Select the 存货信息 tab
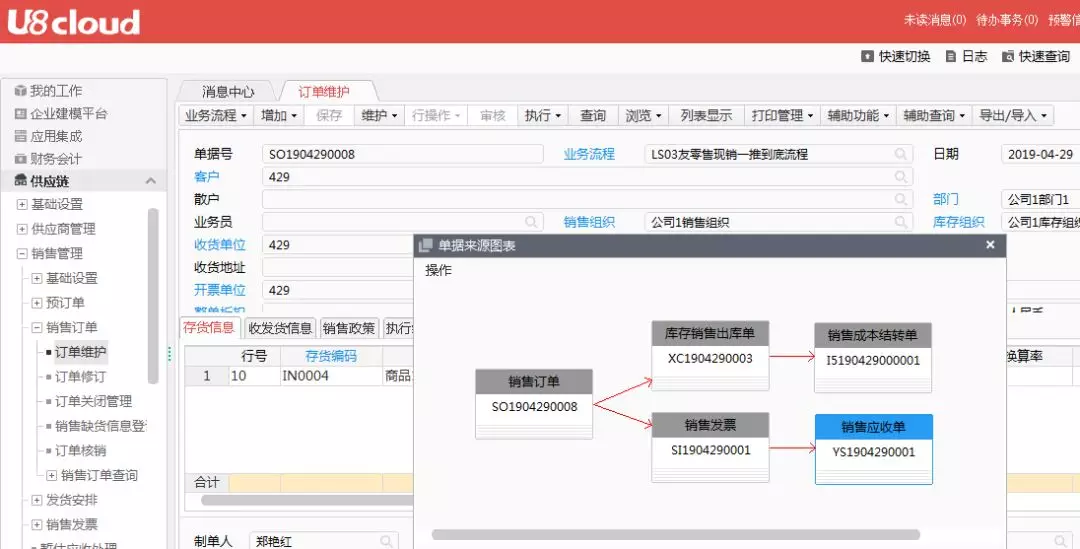Viewport: 1080px width, 549px height. tap(209, 328)
